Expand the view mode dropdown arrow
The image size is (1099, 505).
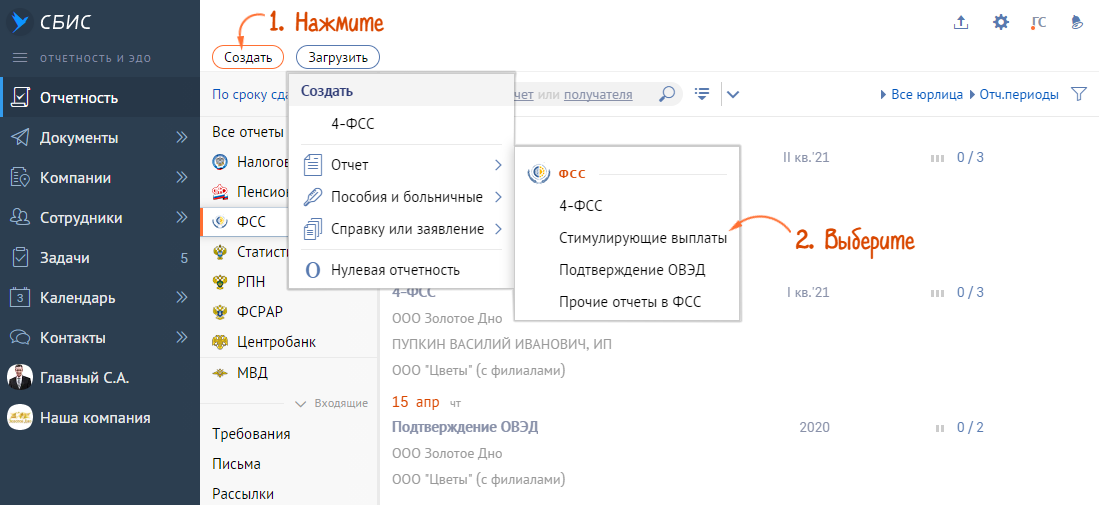tap(733, 95)
